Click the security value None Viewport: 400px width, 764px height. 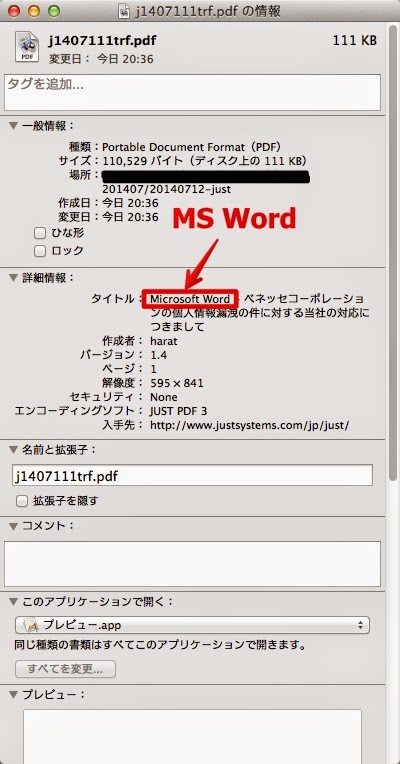[x=164, y=397]
